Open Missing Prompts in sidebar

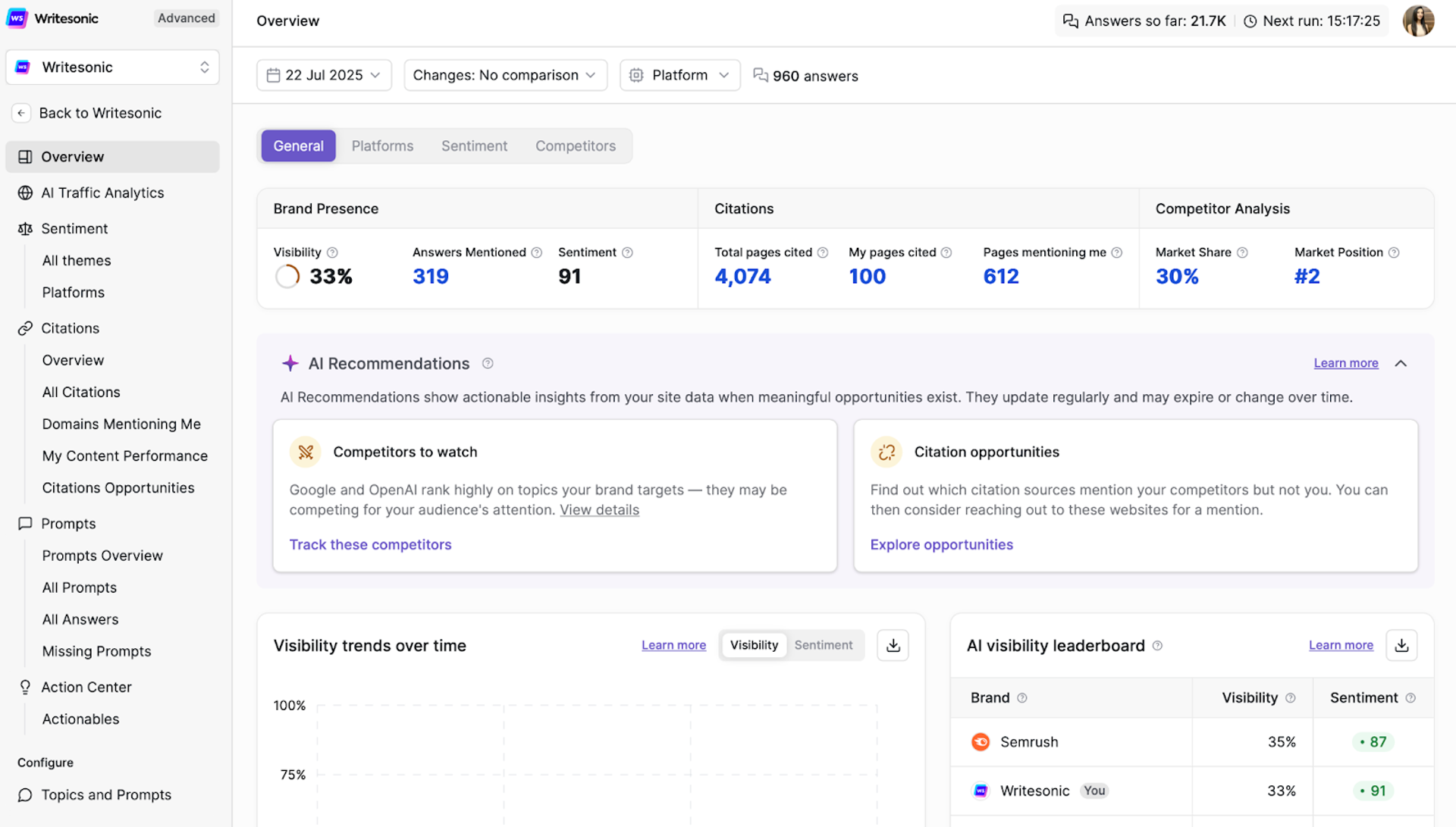pos(96,651)
